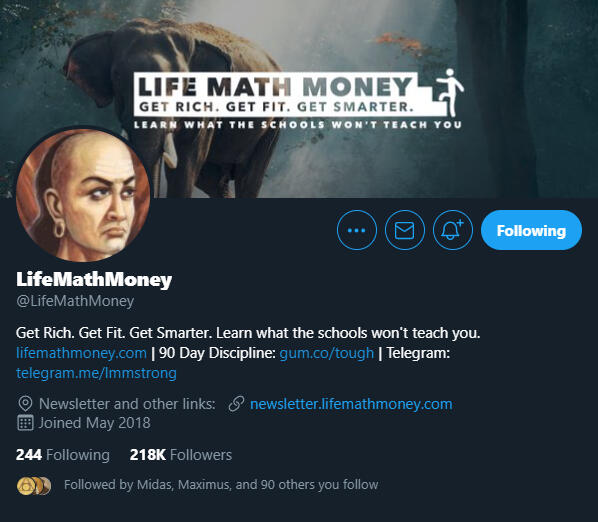The width and height of the screenshot is (598, 522).
Task: Click the location pin icon
Action: [x=25, y=404]
